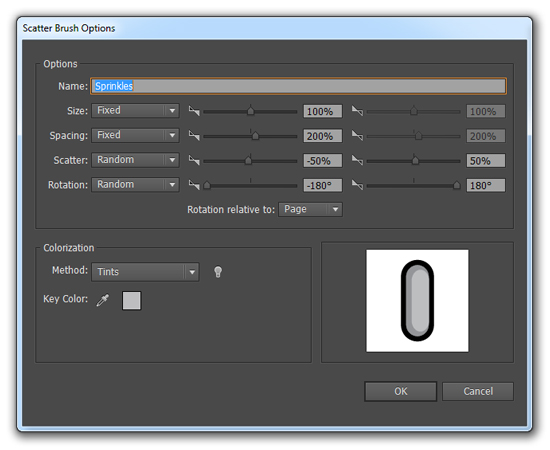The image size is (550, 450).
Task: Expand the Rotation Random dropdown
Action: point(135,184)
